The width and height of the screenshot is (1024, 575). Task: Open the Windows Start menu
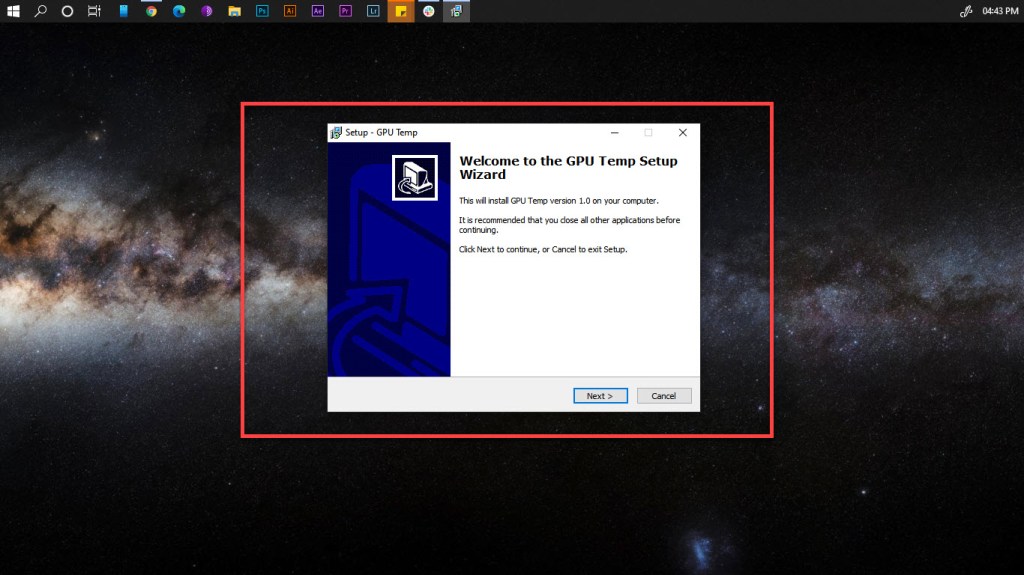tap(13, 11)
